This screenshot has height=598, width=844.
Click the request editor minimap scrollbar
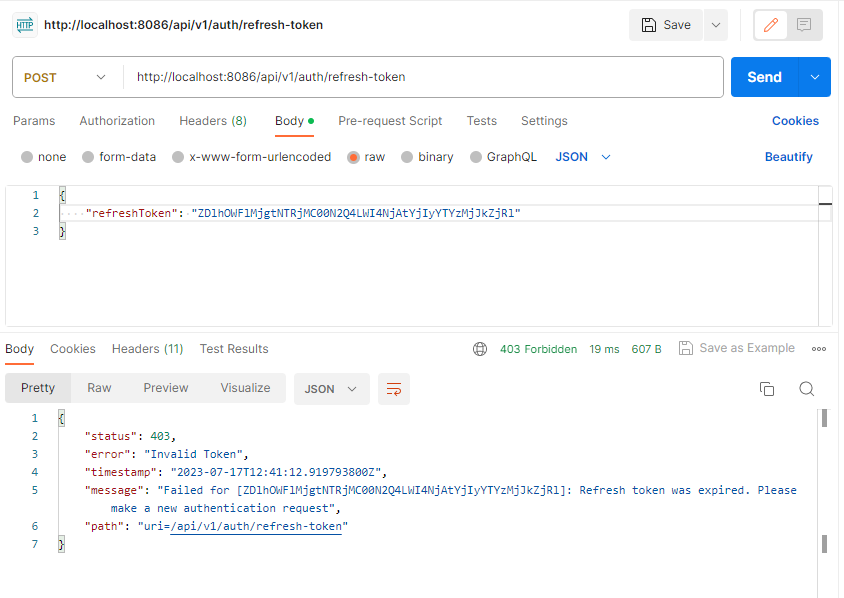(x=825, y=256)
